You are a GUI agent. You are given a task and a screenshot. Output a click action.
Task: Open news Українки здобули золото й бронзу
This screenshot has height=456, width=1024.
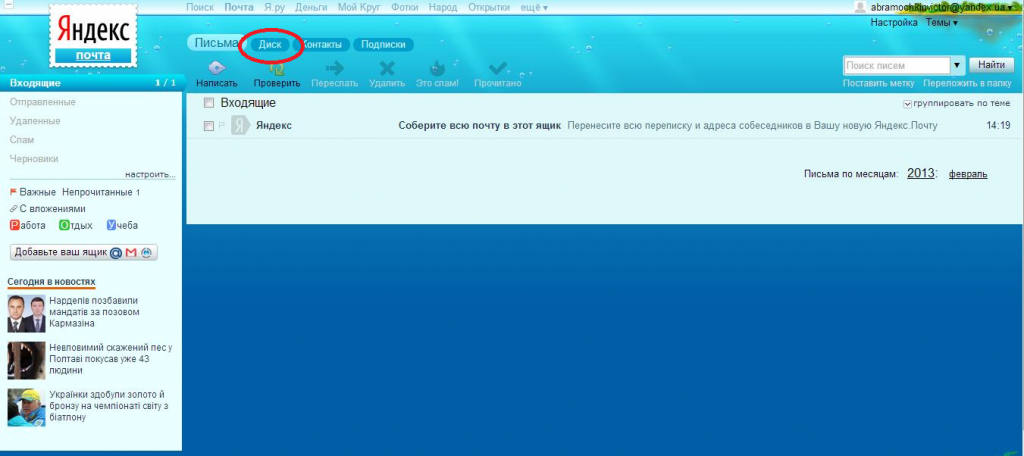click(108, 406)
